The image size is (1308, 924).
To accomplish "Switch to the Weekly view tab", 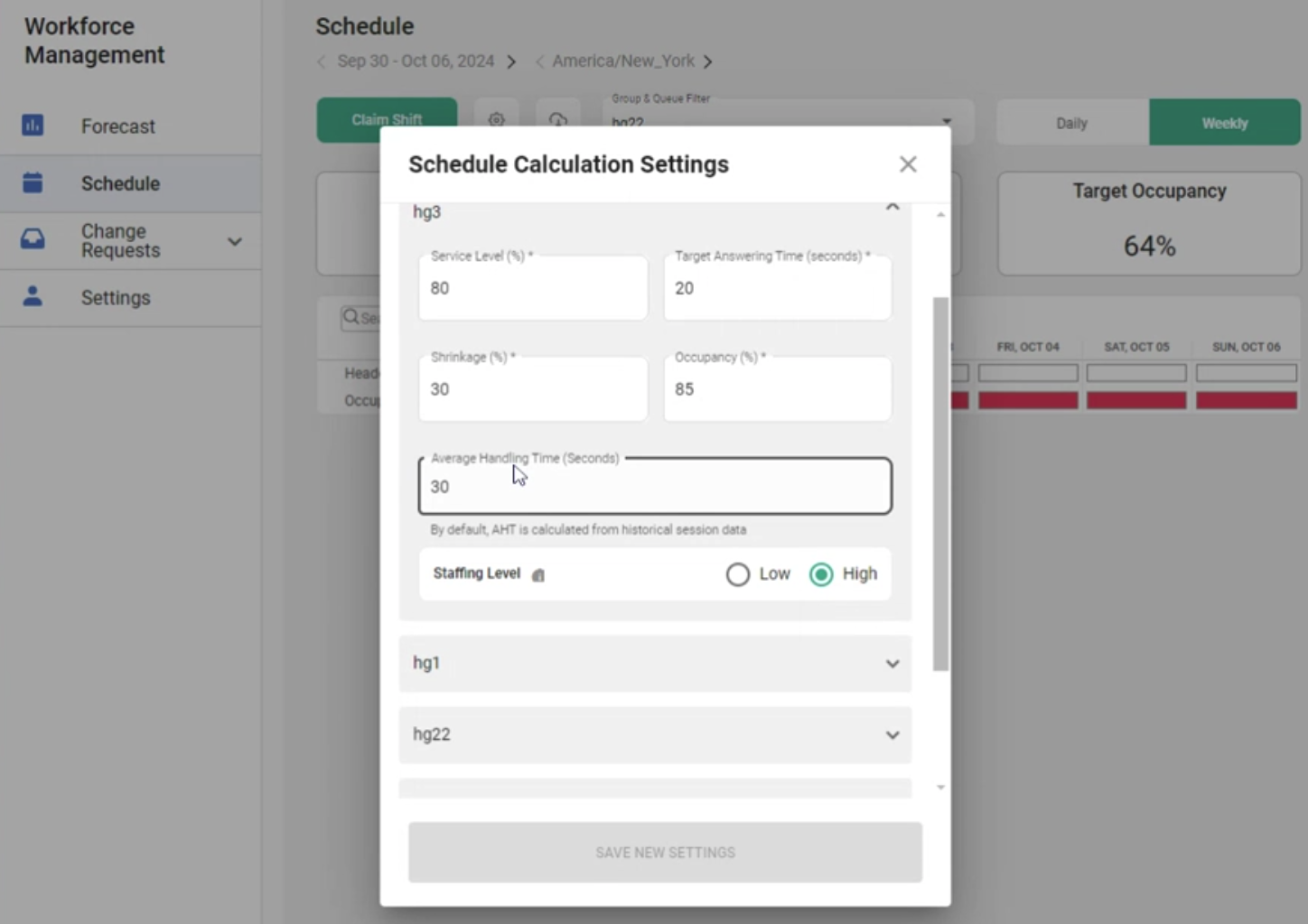I will click(1224, 123).
